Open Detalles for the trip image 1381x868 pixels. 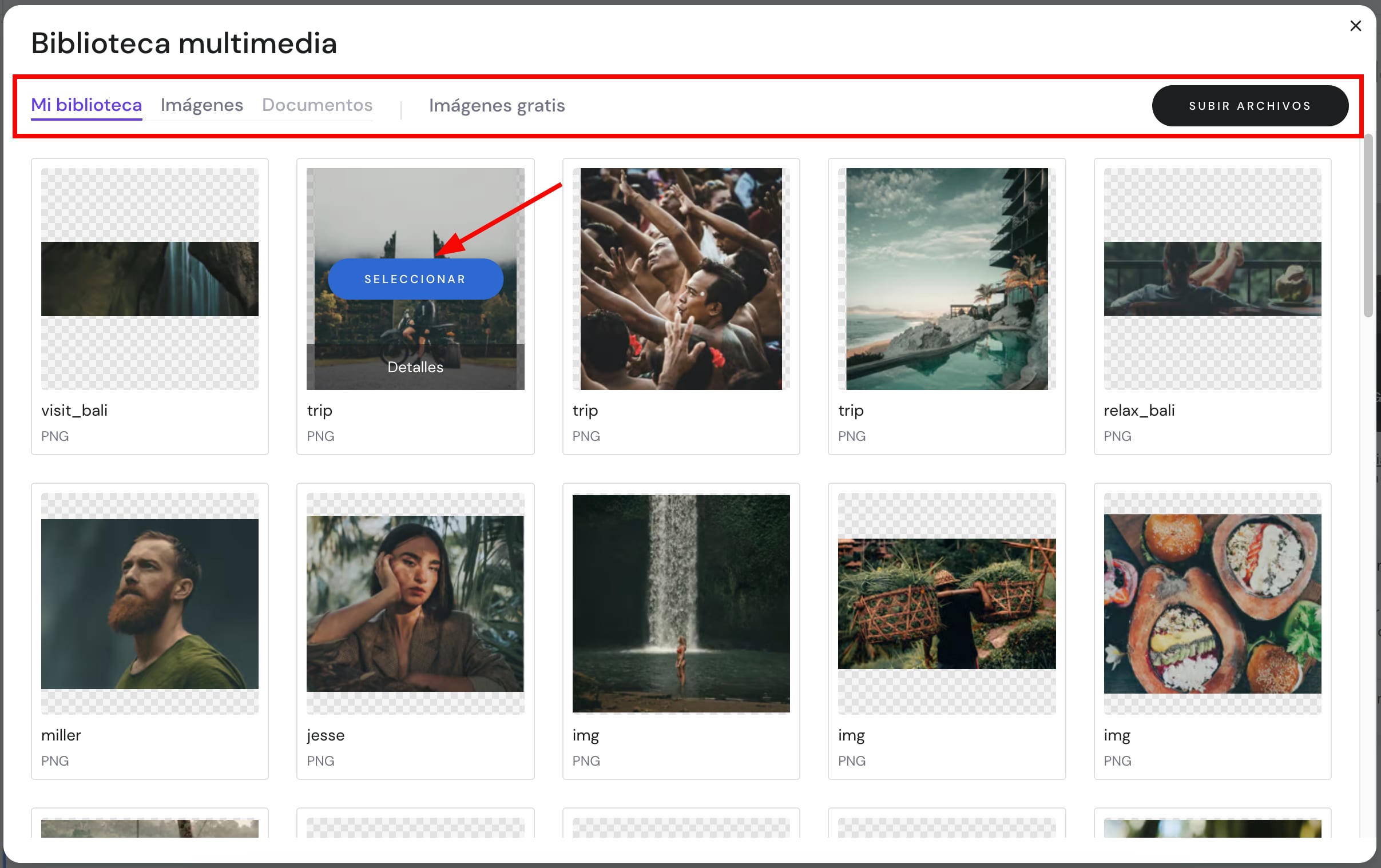pos(415,367)
